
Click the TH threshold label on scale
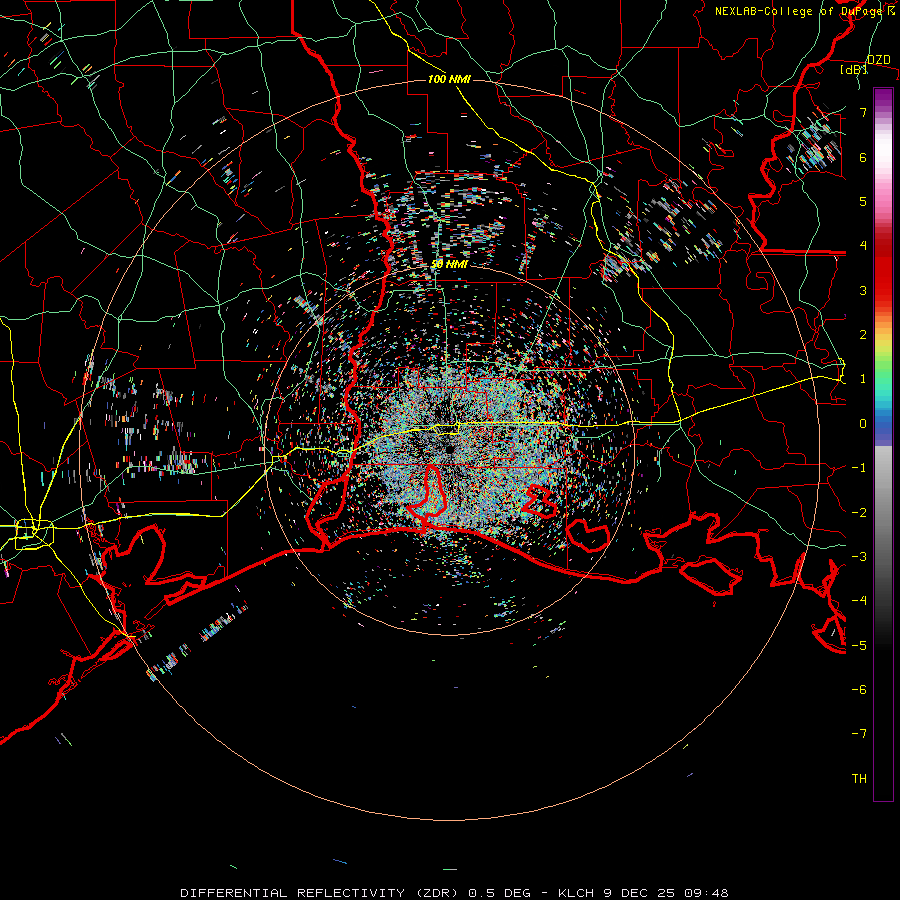[859, 778]
